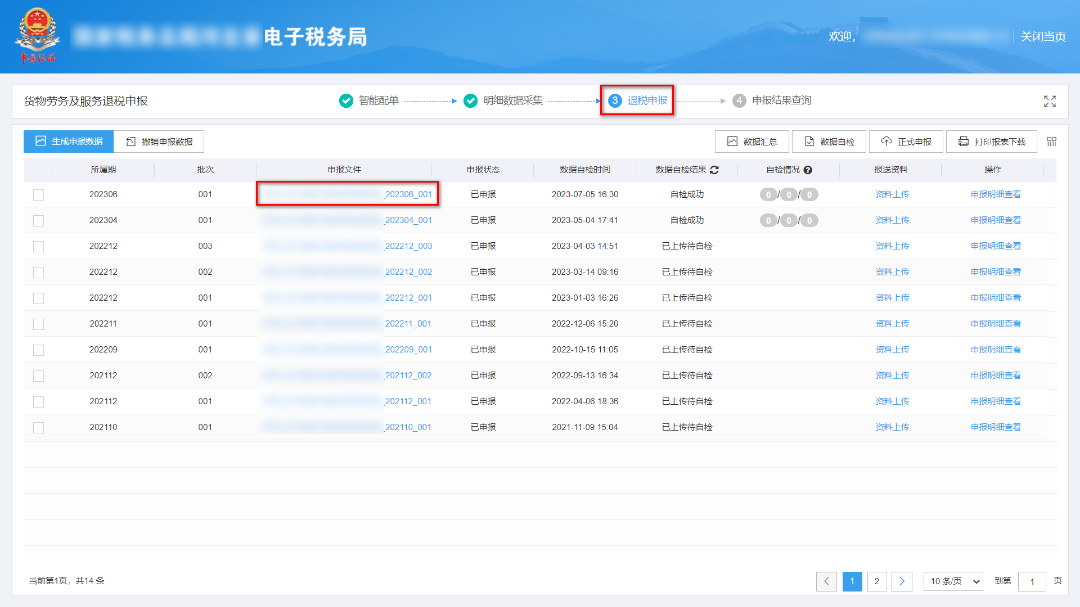Screen dimensions: 1080x607
Task: View 申报明细查看 for the 202306 row
Action: pyautogui.click(x=995, y=194)
